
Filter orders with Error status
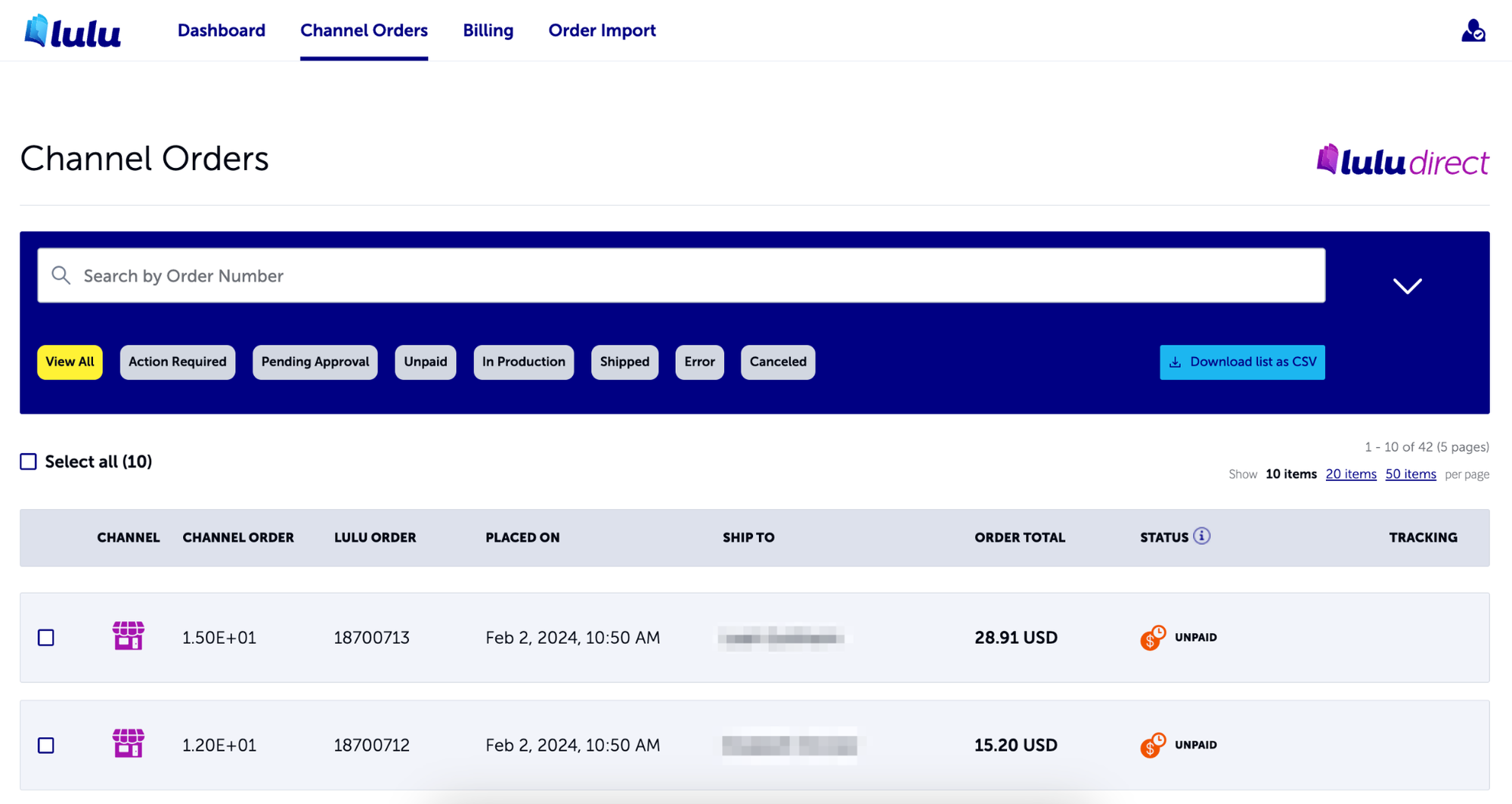coord(699,362)
